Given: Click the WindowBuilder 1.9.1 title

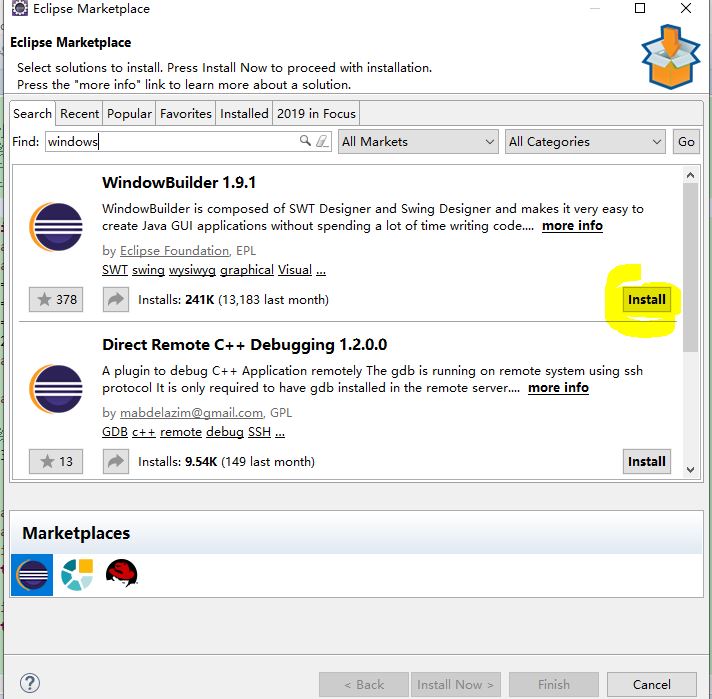Looking at the screenshot, I should click(x=179, y=183).
